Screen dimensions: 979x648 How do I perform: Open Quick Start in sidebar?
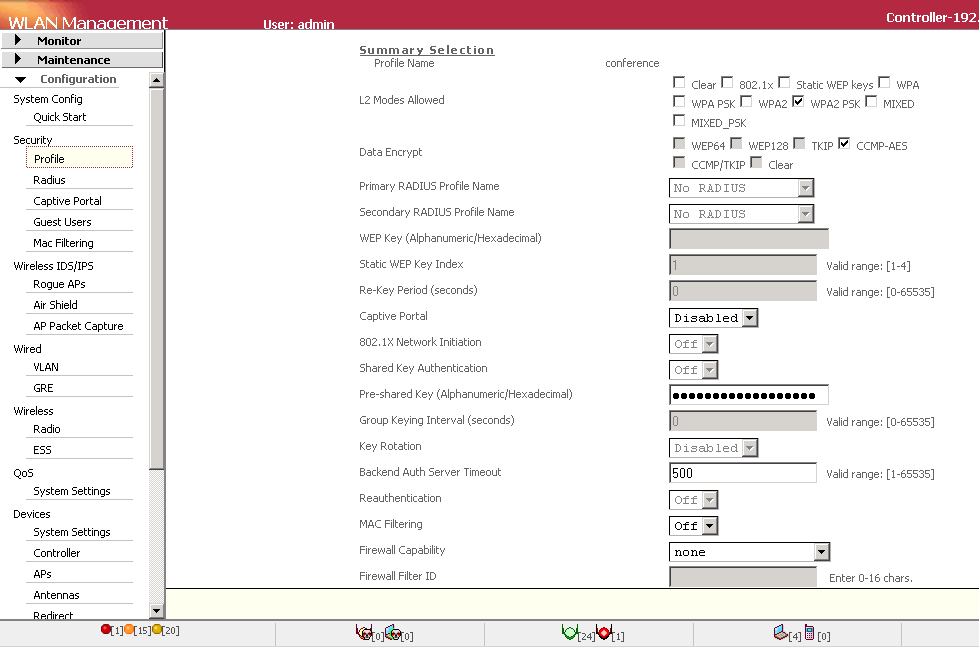(60, 117)
